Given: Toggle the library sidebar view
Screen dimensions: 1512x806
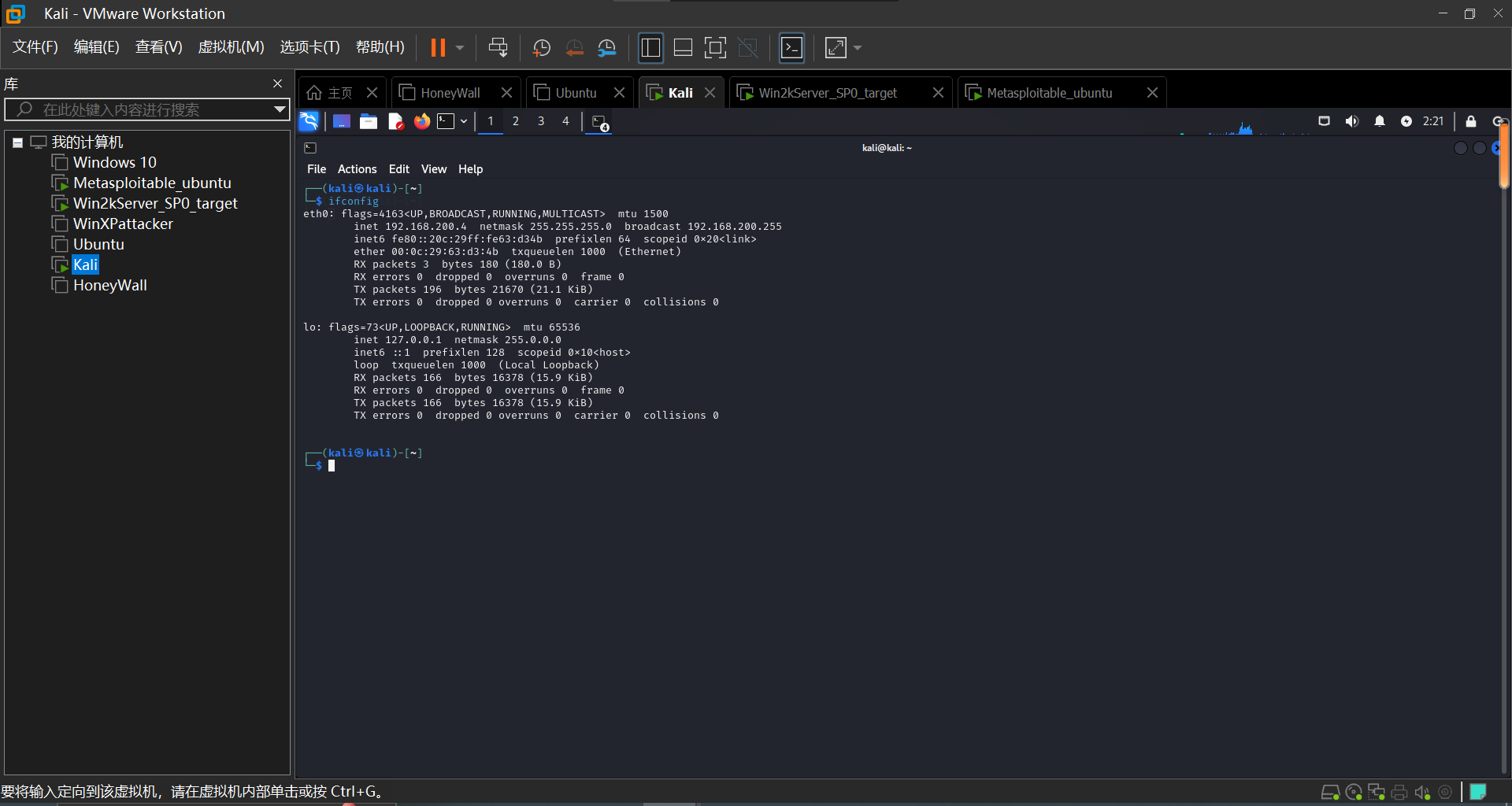Looking at the screenshot, I should tap(650, 48).
